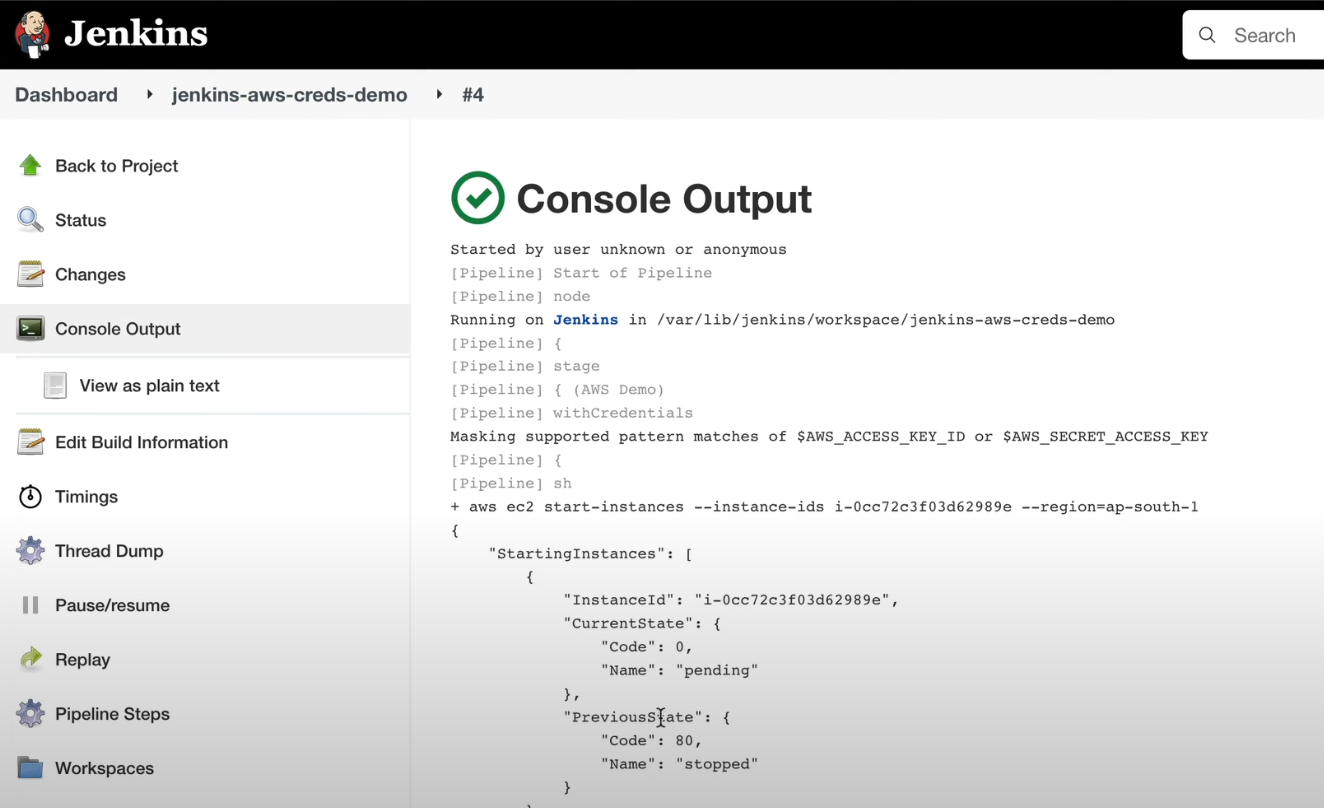Go to Dashboard breadcrumb

[66, 95]
